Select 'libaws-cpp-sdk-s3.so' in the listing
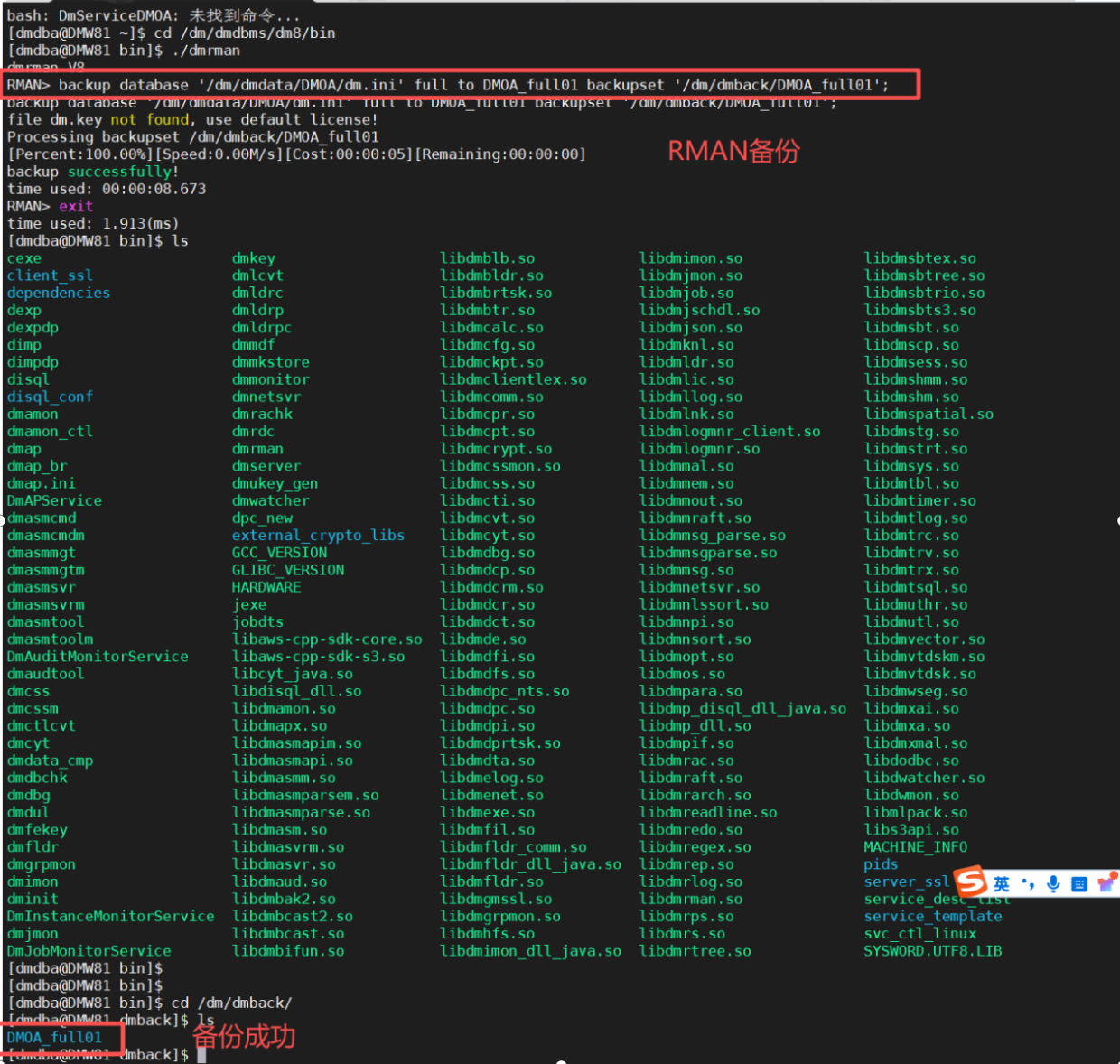Image resolution: width=1120 pixels, height=1064 pixels. [318, 657]
